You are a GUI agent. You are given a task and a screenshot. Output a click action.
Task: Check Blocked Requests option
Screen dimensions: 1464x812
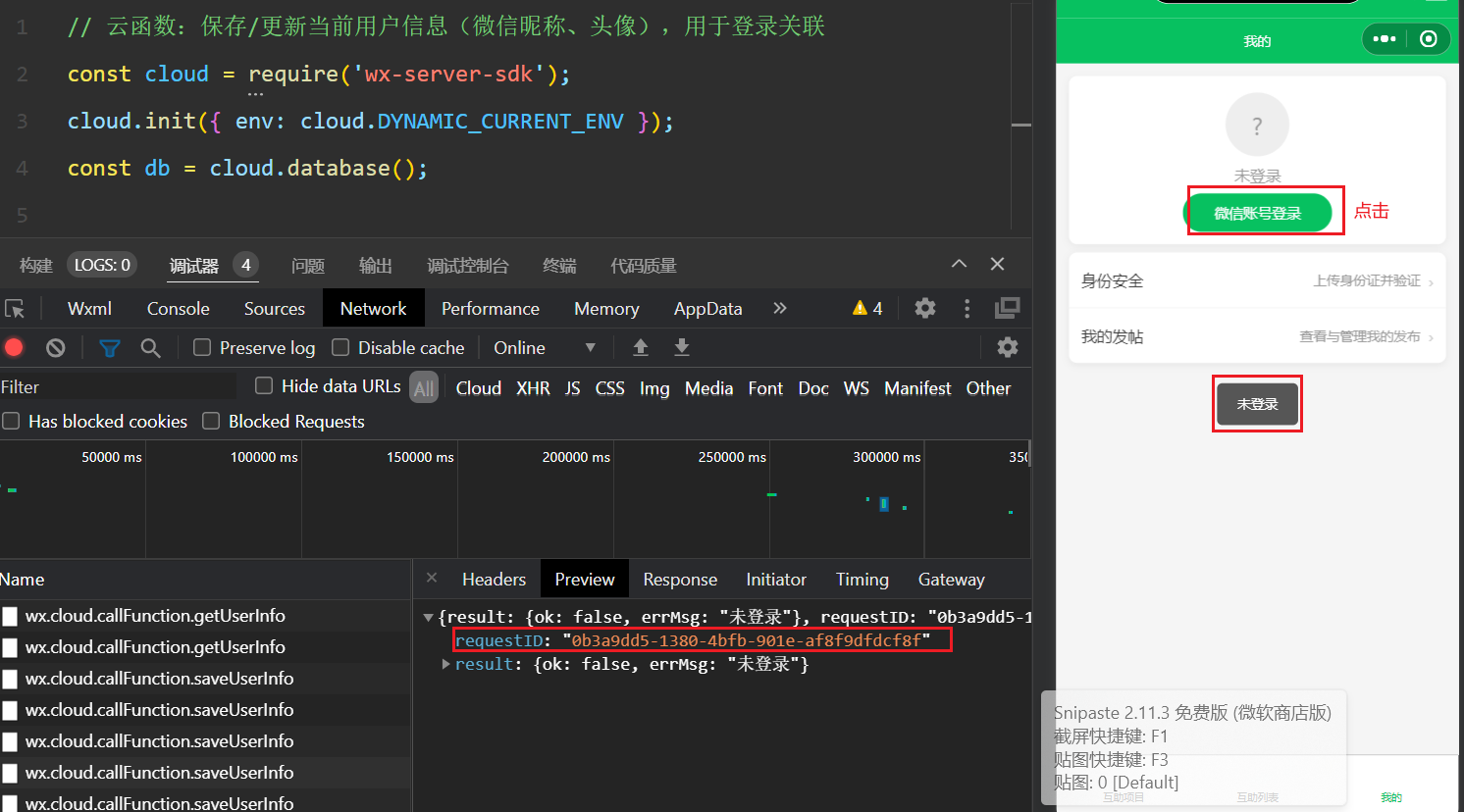point(211,421)
